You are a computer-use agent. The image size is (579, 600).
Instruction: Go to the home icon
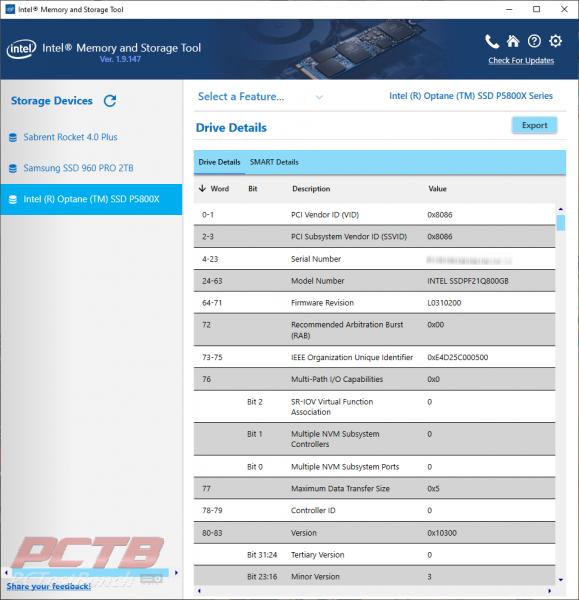tap(513, 41)
